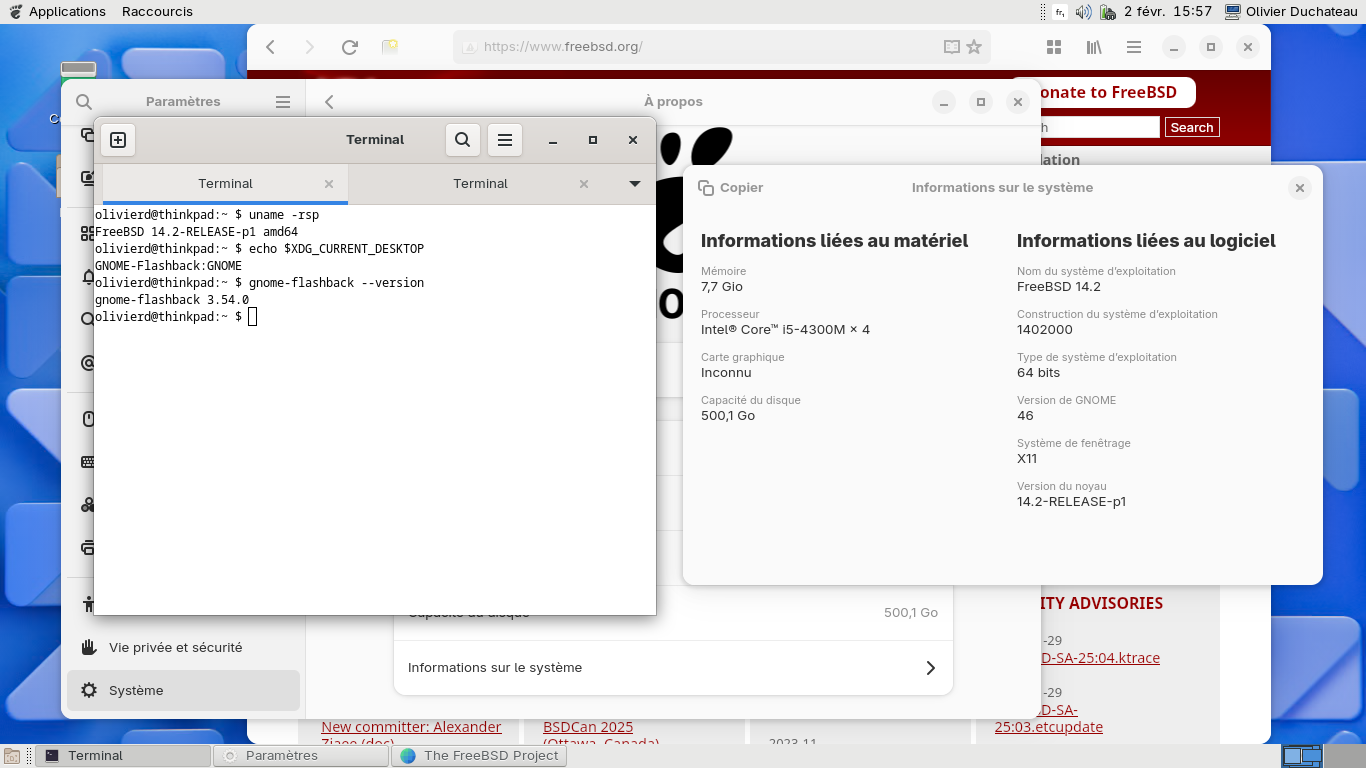Select the build number 1402000
The height and width of the screenshot is (768, 1366).
coord(1045,330)
